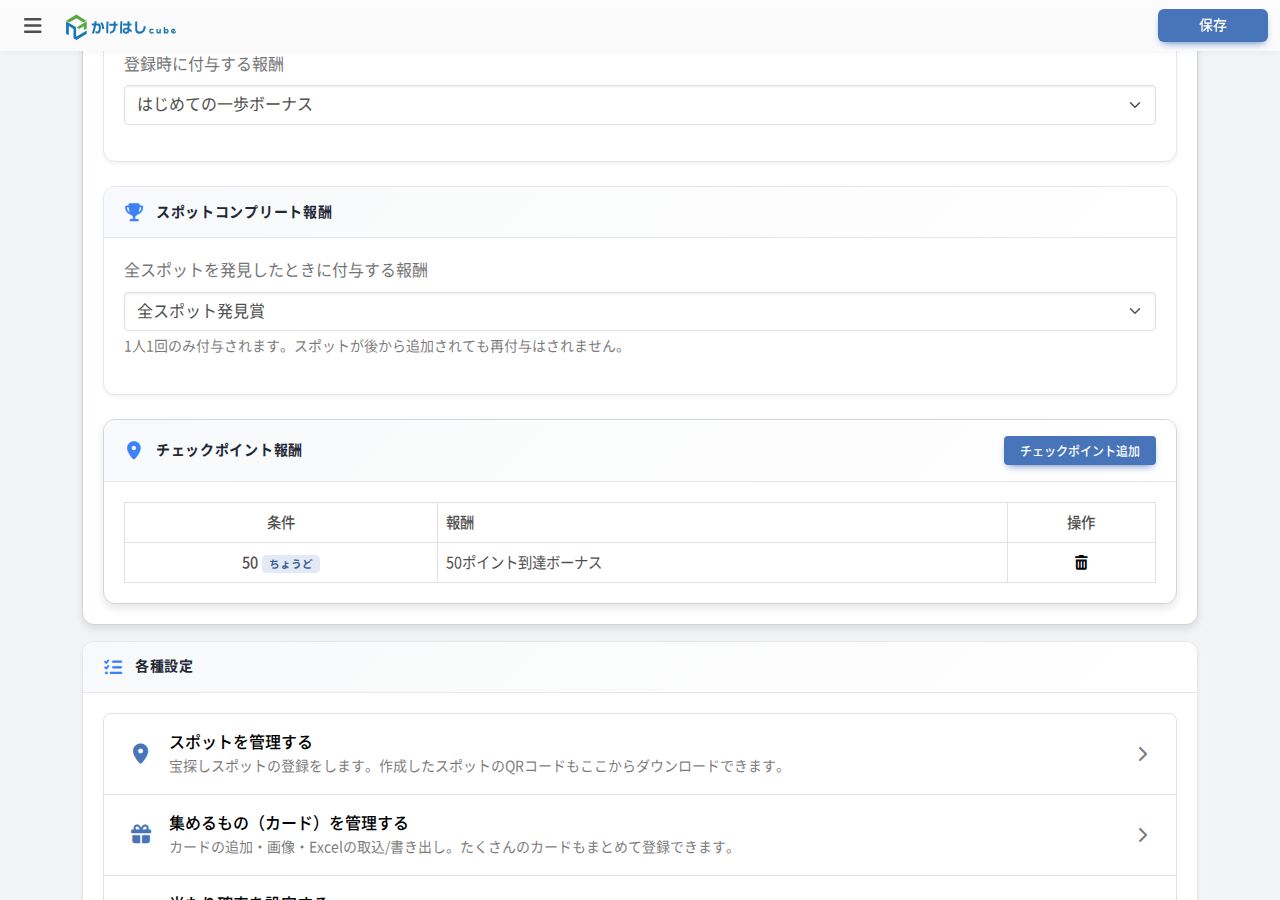Click 全スポットを発見したときに付与する報酬 label

[x=276, y=270]
